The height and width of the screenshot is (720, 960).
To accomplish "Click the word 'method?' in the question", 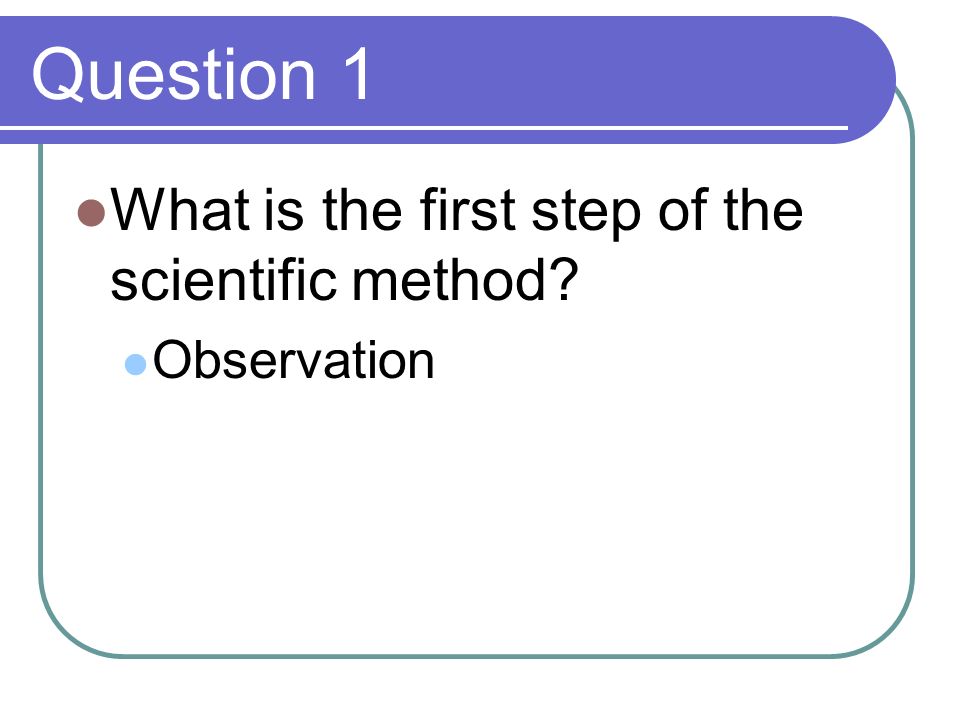I will 465,279.
